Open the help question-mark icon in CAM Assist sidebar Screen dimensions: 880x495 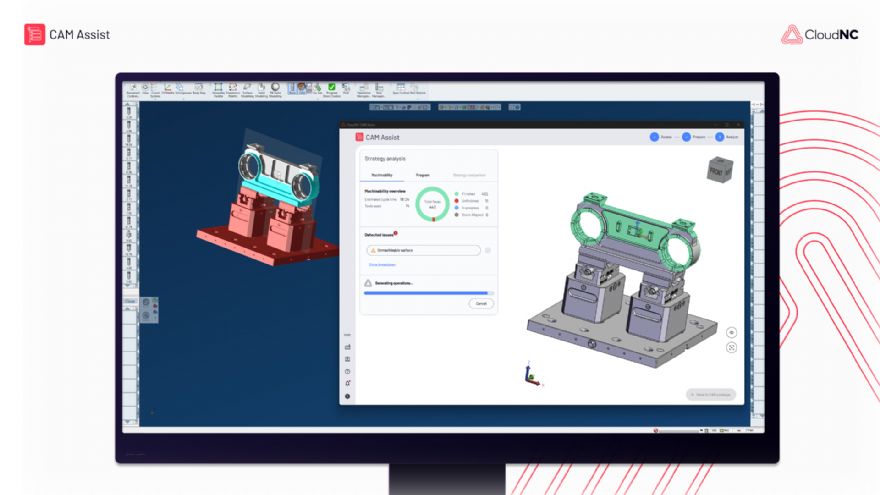[x=347, y=372]
